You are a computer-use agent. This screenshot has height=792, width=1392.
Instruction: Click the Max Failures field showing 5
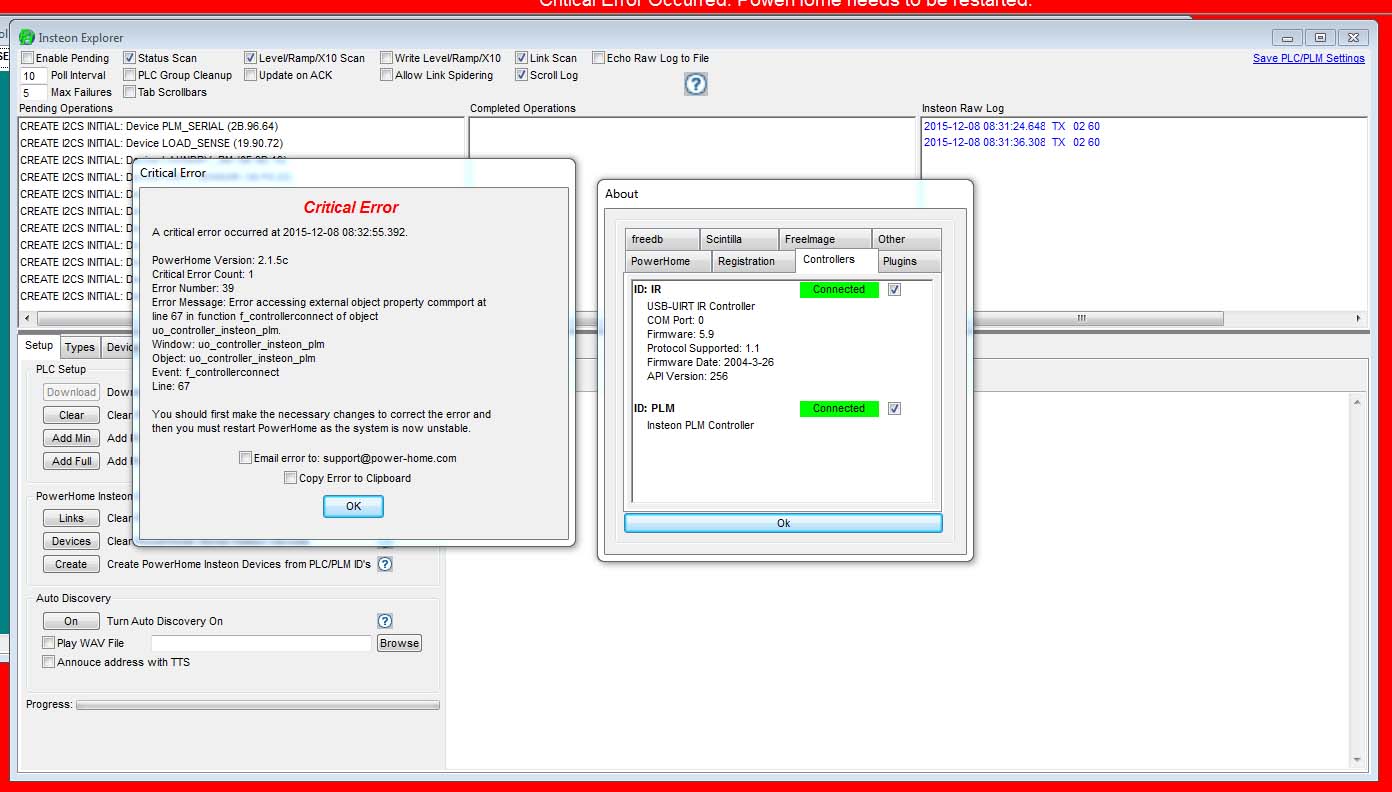pos(33,93)
